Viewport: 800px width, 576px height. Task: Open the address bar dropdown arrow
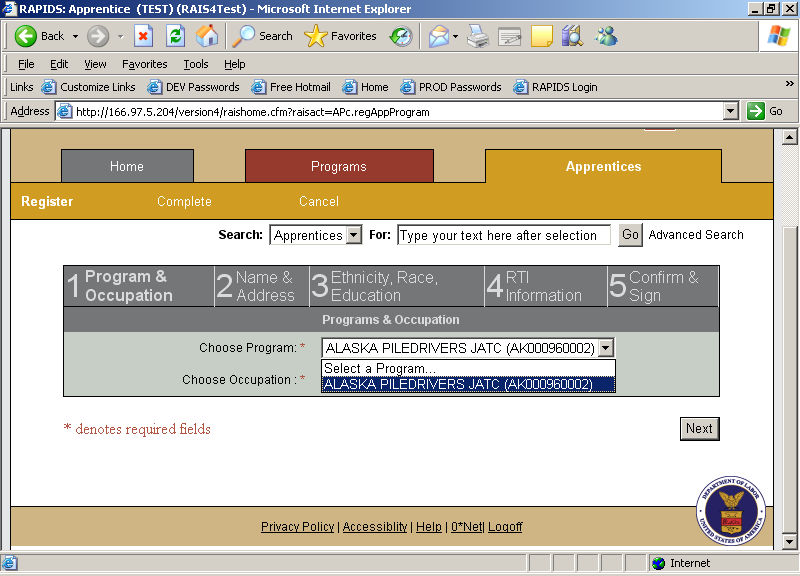731,111
